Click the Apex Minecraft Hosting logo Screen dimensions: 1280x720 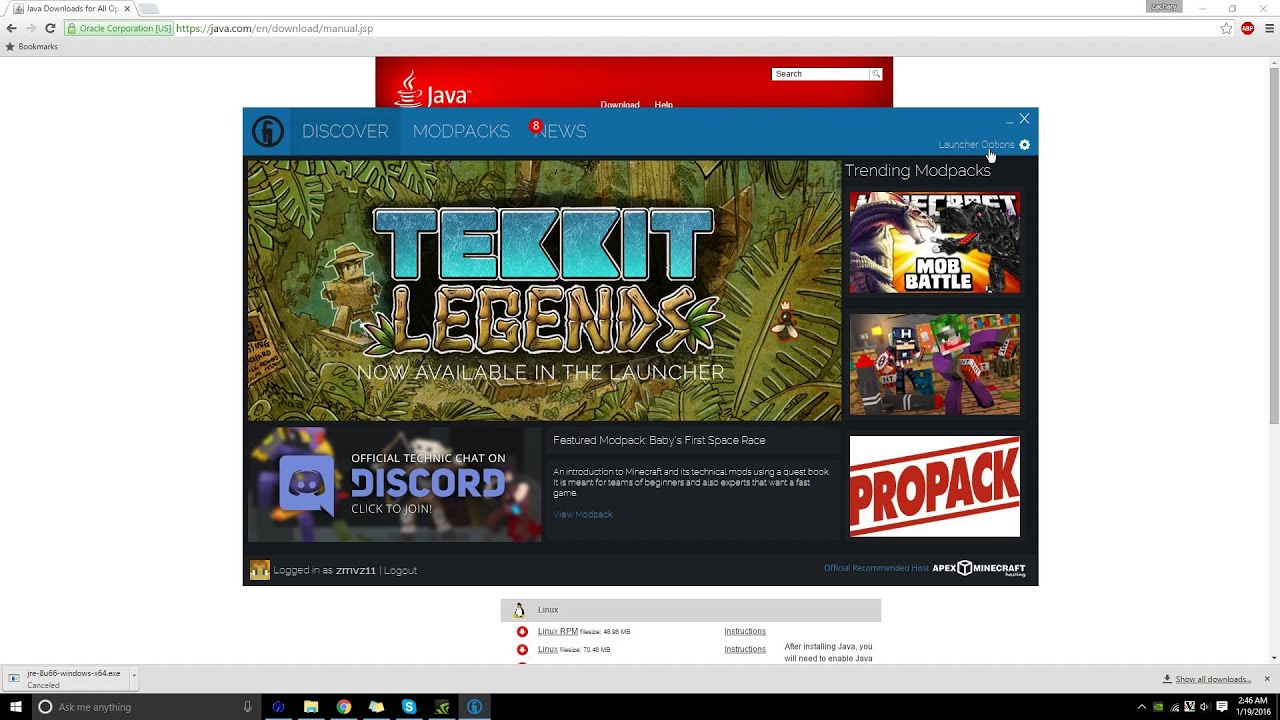coord(979,568)
